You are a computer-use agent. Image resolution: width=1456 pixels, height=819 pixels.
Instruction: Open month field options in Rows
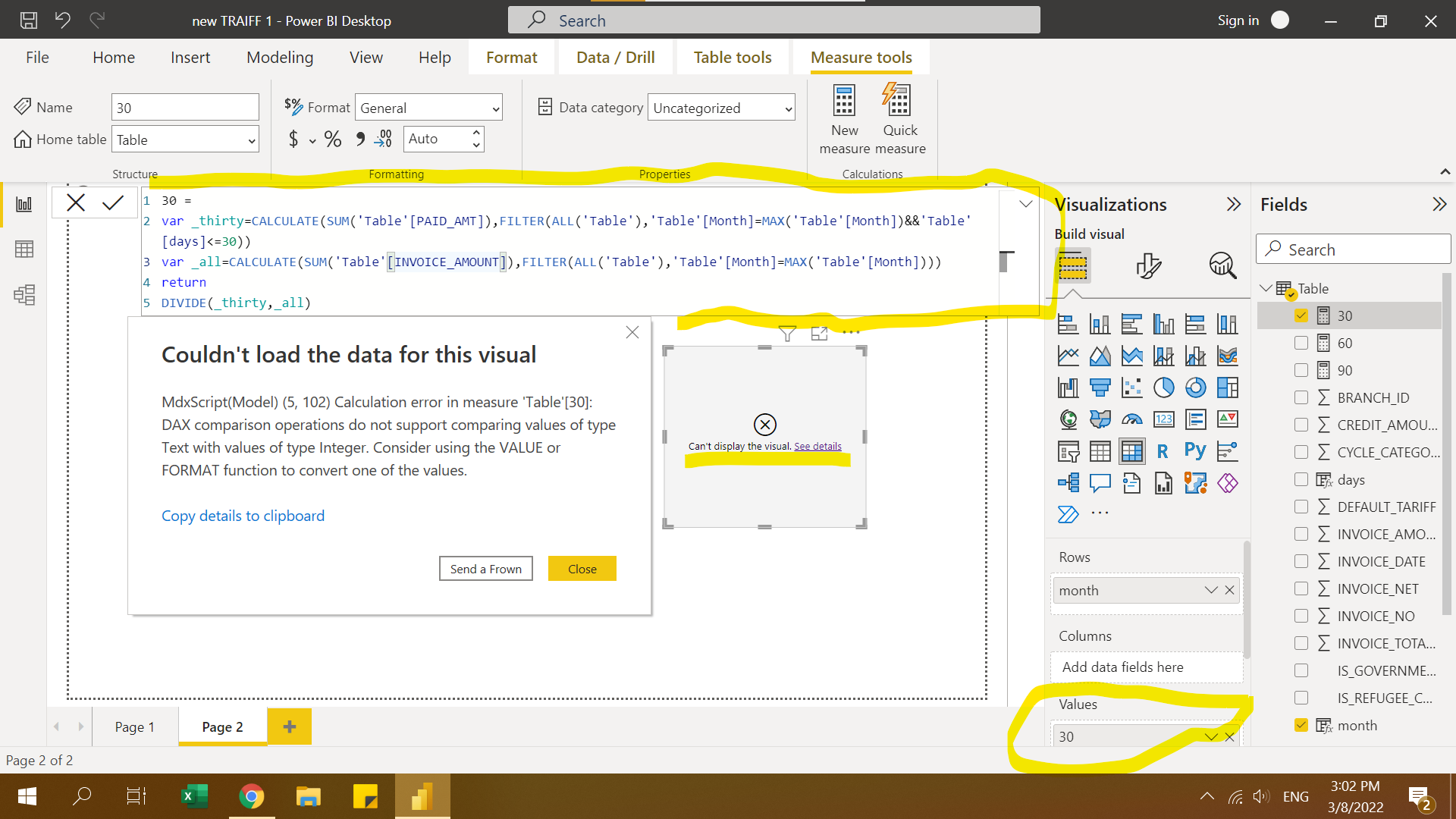(x=1211, y=590)
